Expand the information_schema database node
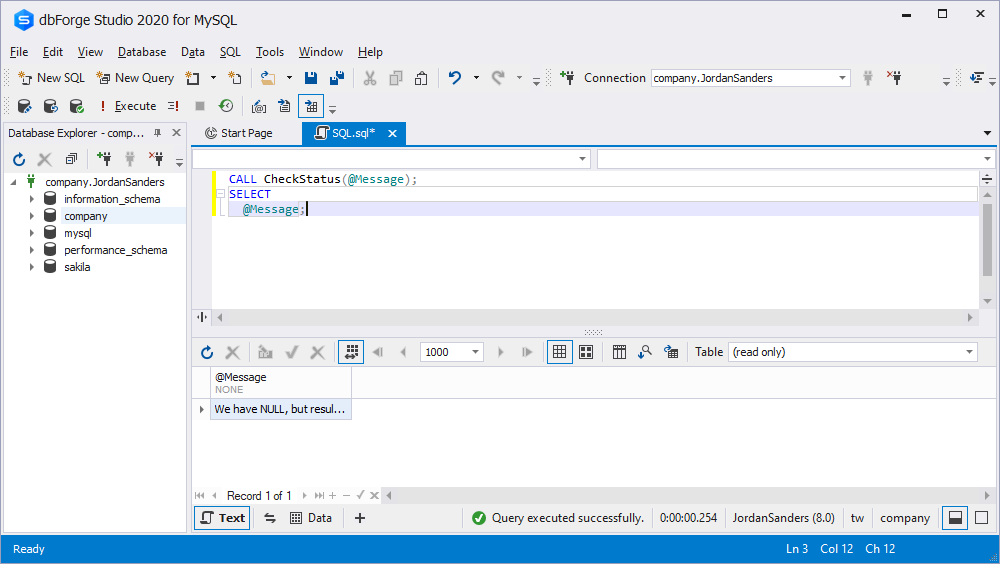The image size is (1000, 564). (31, 199)
